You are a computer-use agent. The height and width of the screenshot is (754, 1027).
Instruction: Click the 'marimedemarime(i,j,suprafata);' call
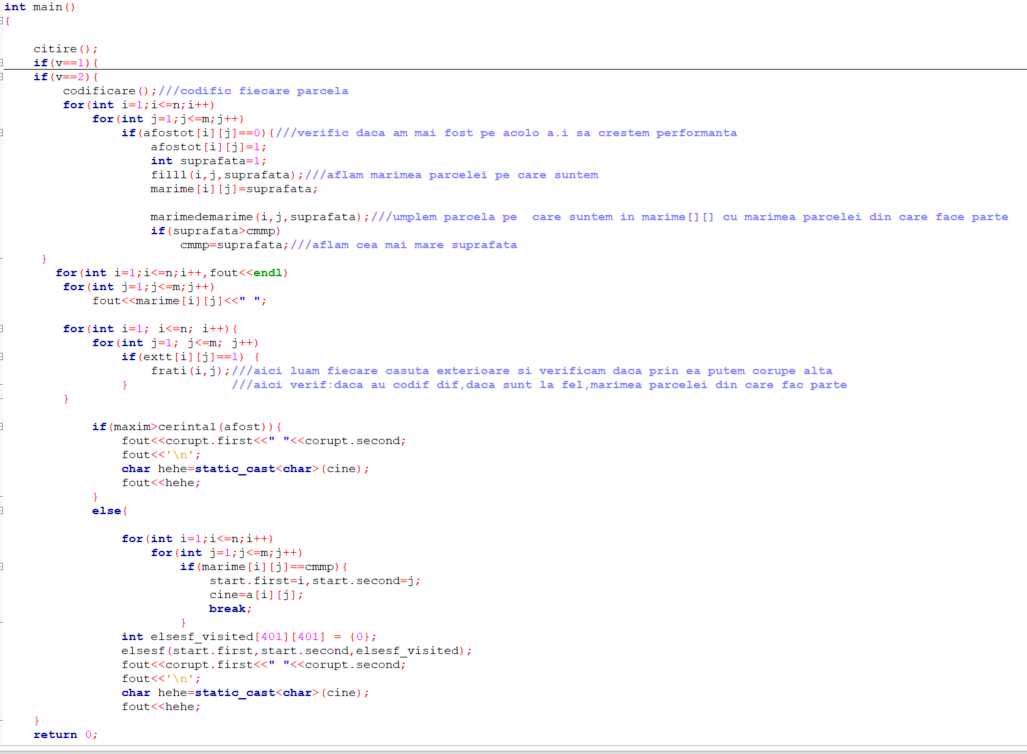click(x=259, y=217)
